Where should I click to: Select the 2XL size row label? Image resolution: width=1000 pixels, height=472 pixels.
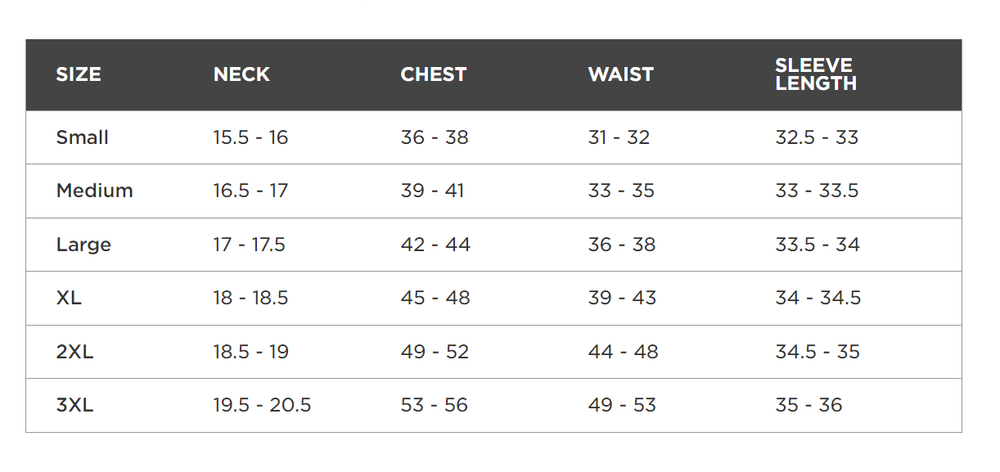point(74,352)
